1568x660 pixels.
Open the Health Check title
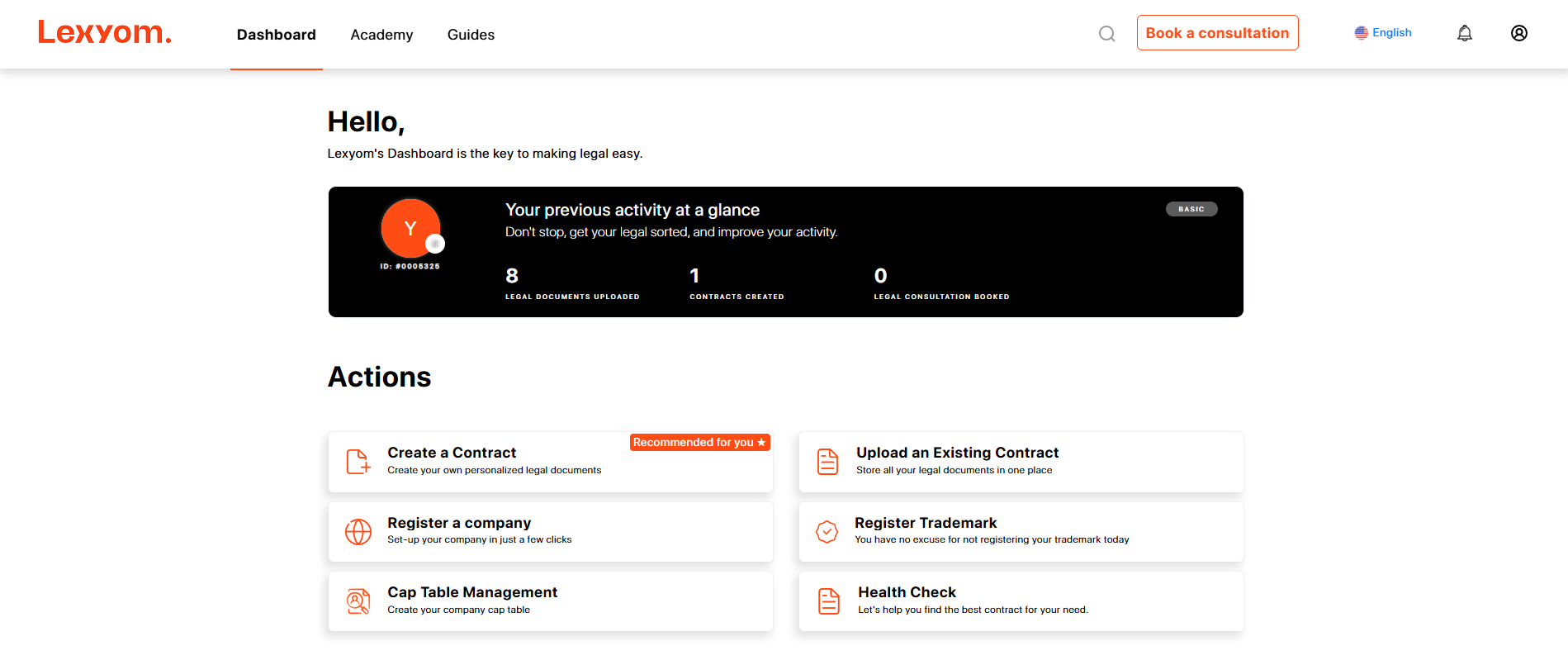pos(907,592)
